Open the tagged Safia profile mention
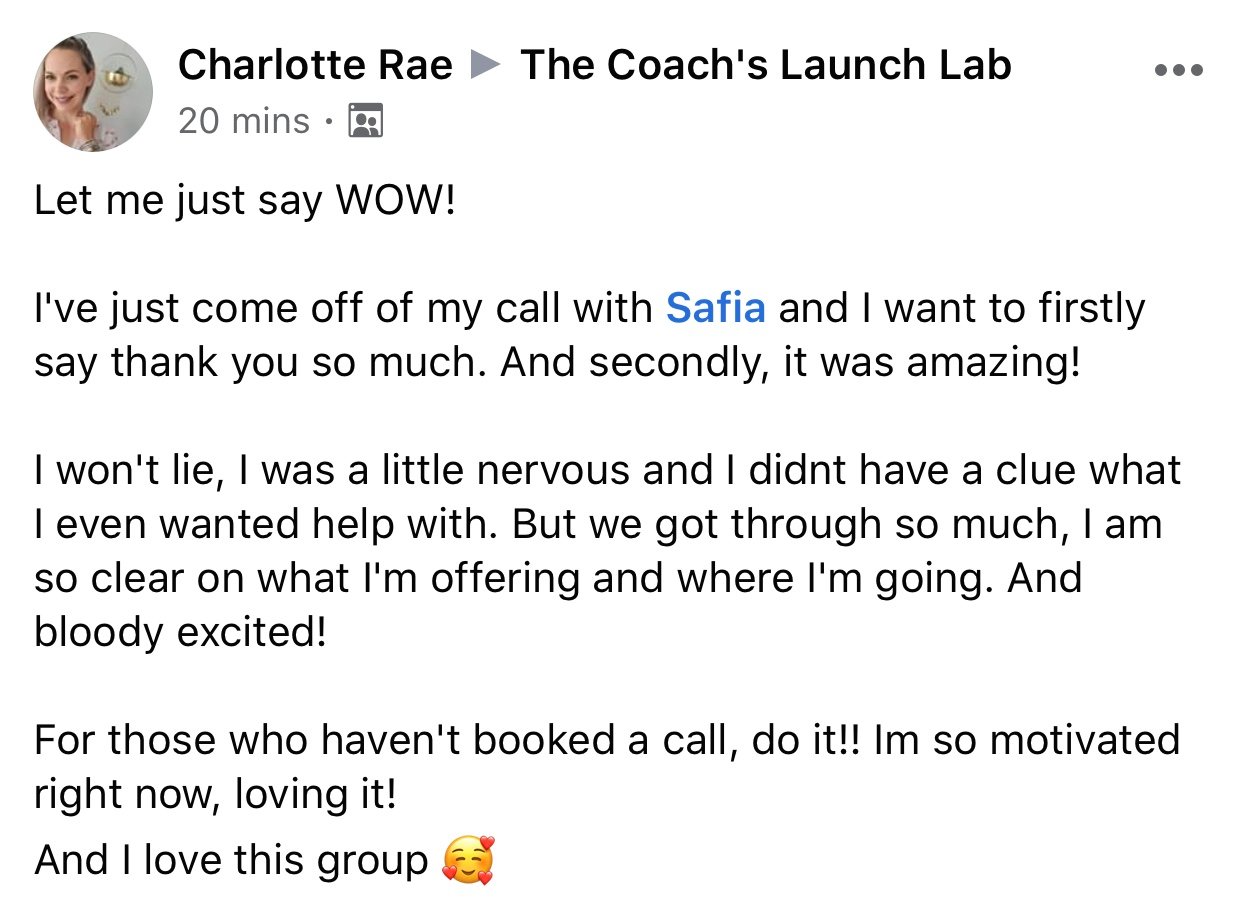 point(716,309)
